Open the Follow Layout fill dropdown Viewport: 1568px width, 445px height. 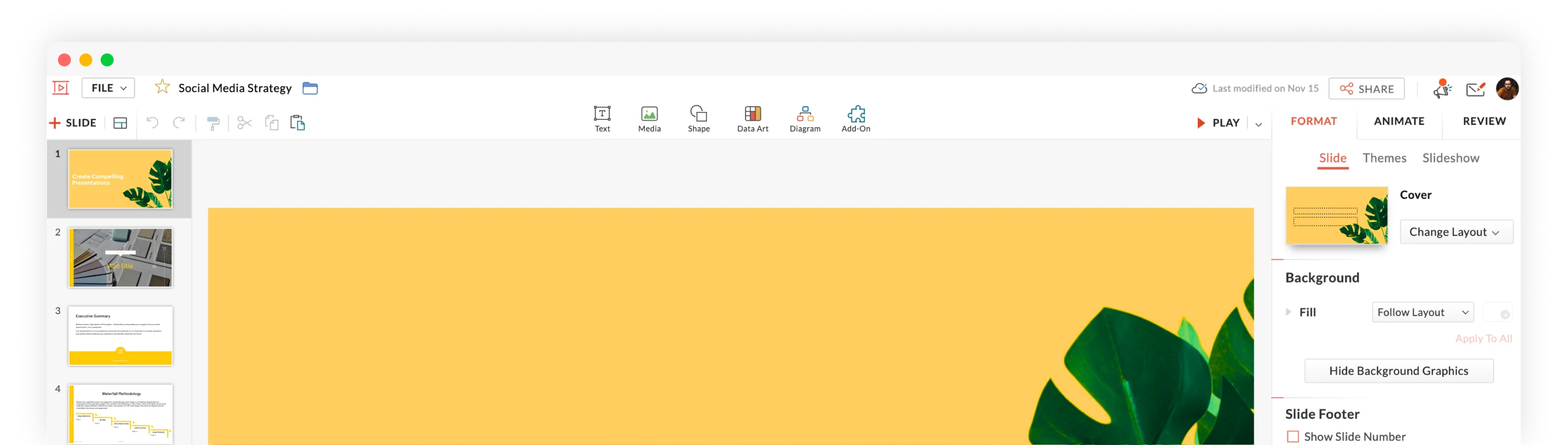[1423, 312]
